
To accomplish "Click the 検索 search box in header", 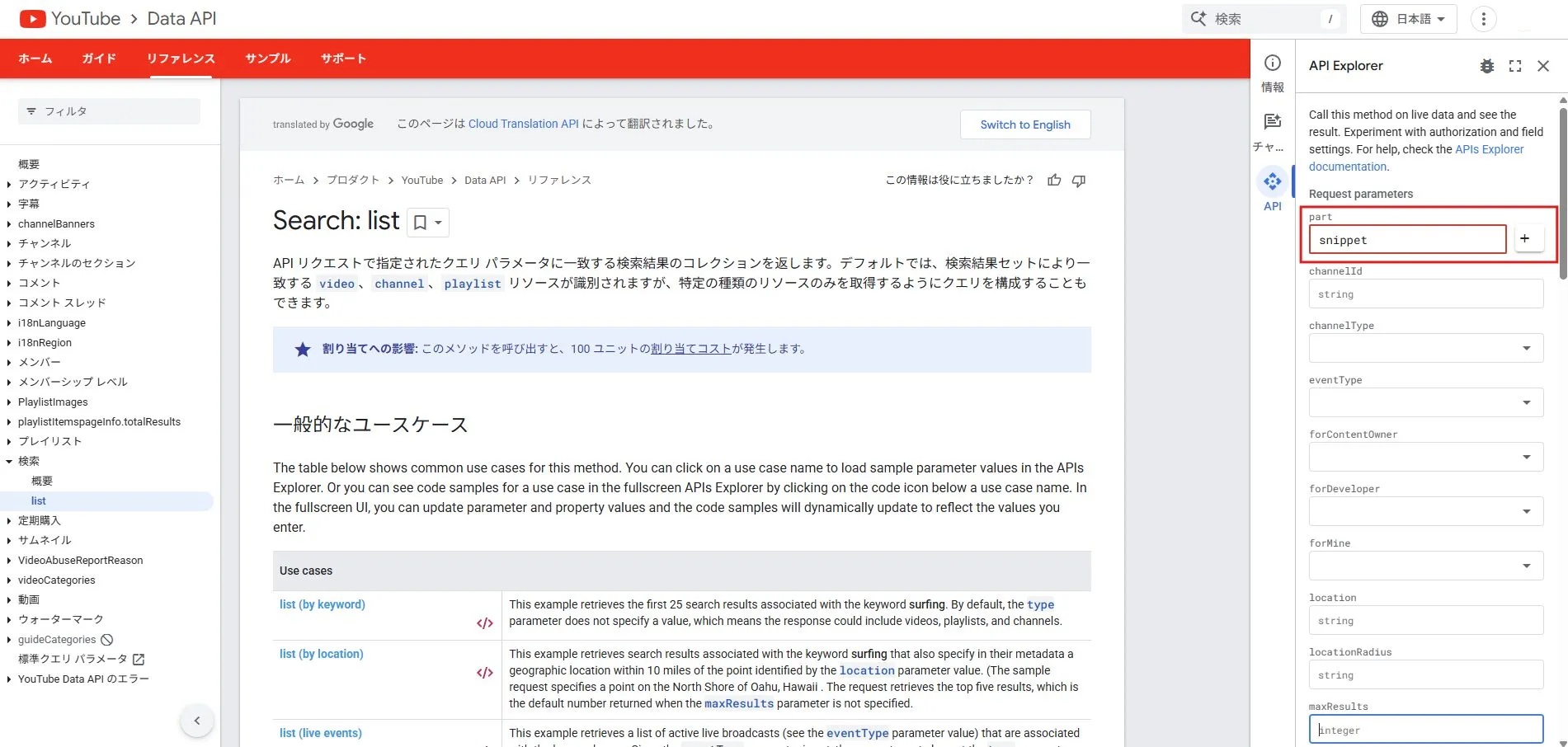I will tap(1264, 19).
